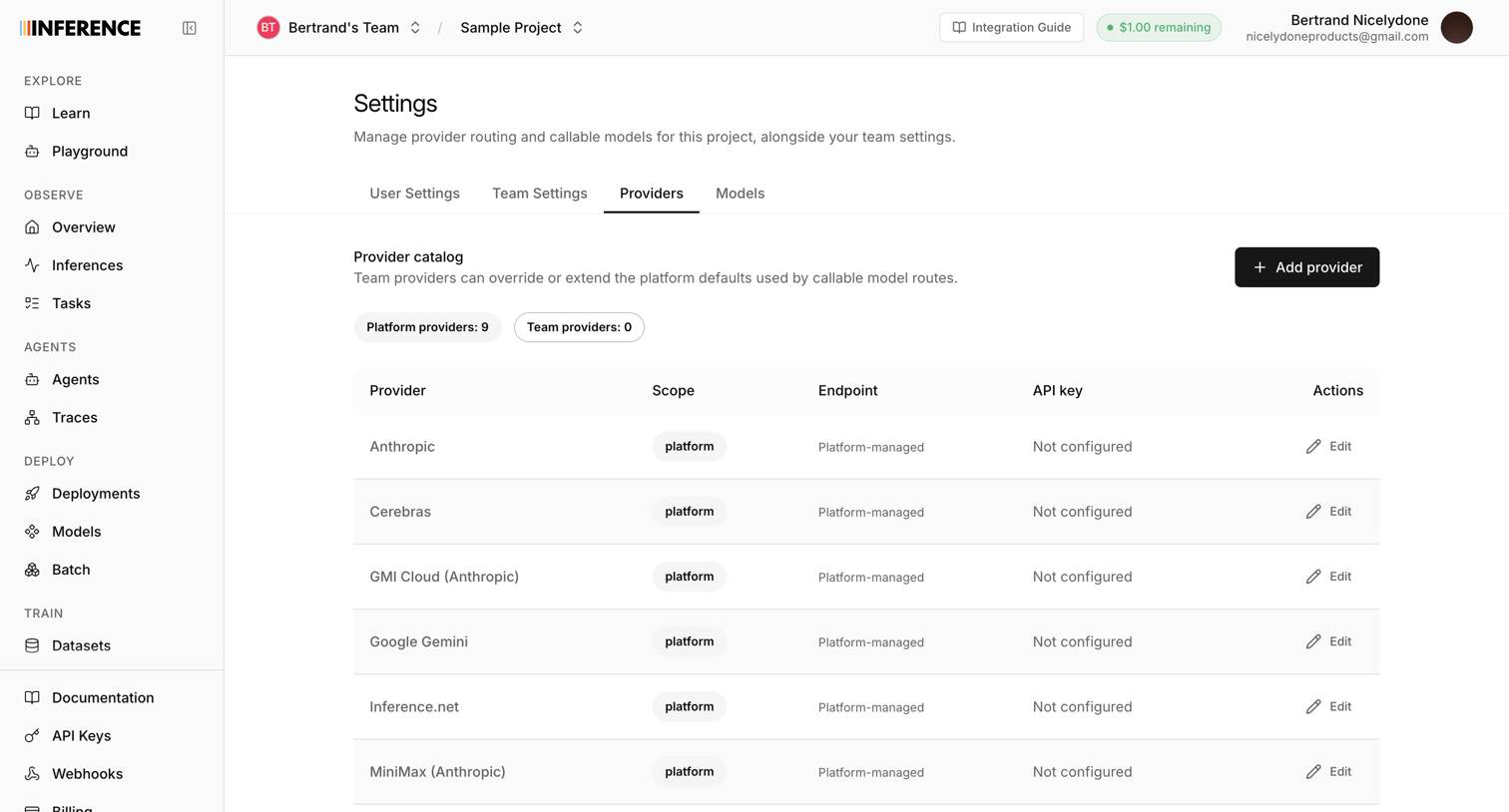Select Platform providers: 9 filter

427,327
